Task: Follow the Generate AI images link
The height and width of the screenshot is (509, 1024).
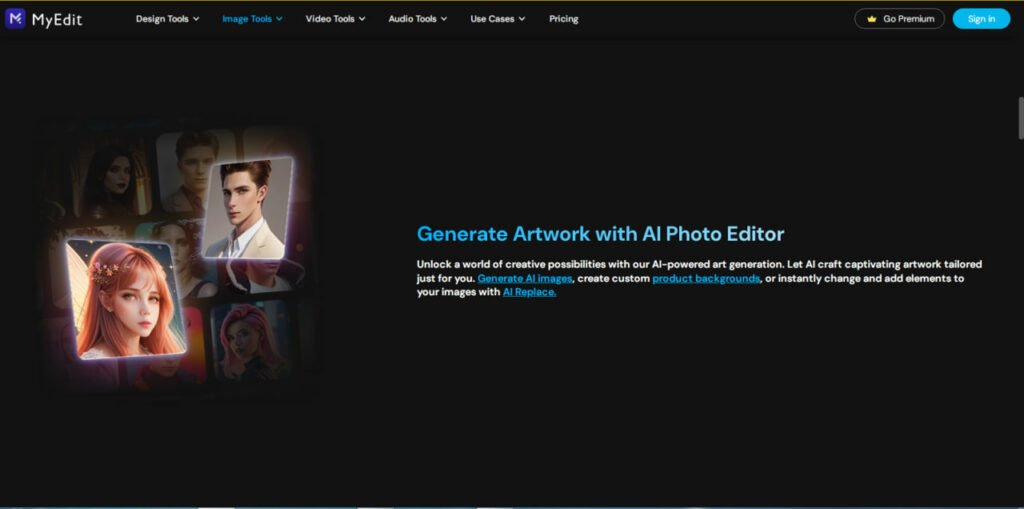Action: click(525, 278)
